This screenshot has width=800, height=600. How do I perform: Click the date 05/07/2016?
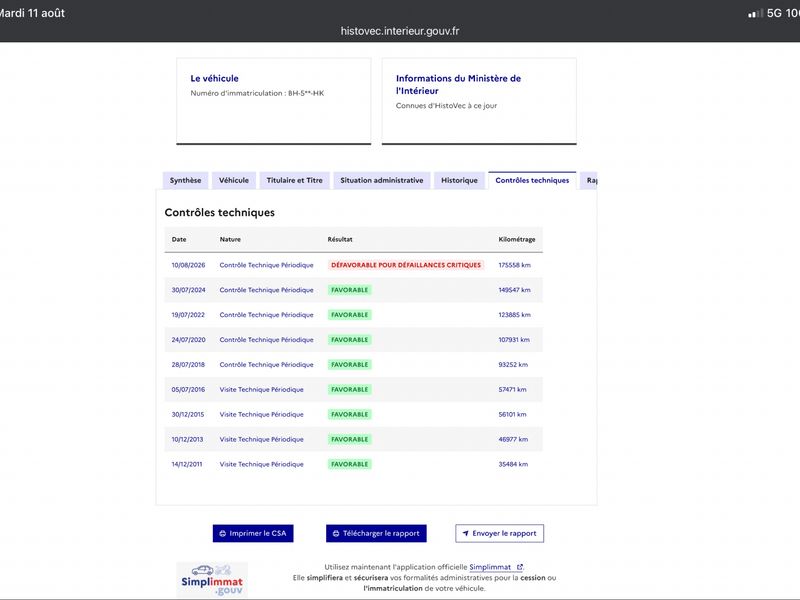(x=188, y=389)
